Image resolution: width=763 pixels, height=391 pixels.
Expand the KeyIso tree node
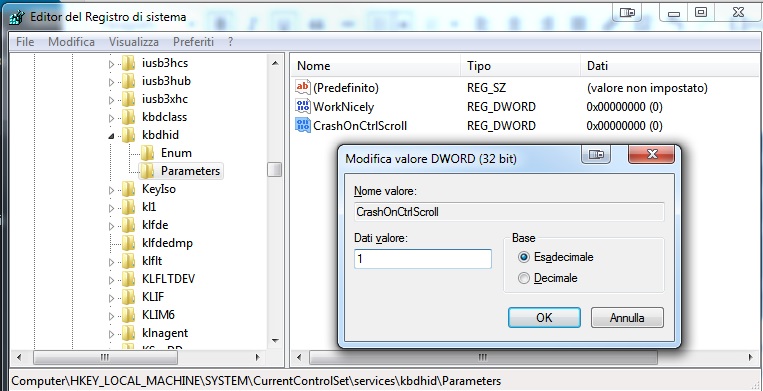(111, 190)
